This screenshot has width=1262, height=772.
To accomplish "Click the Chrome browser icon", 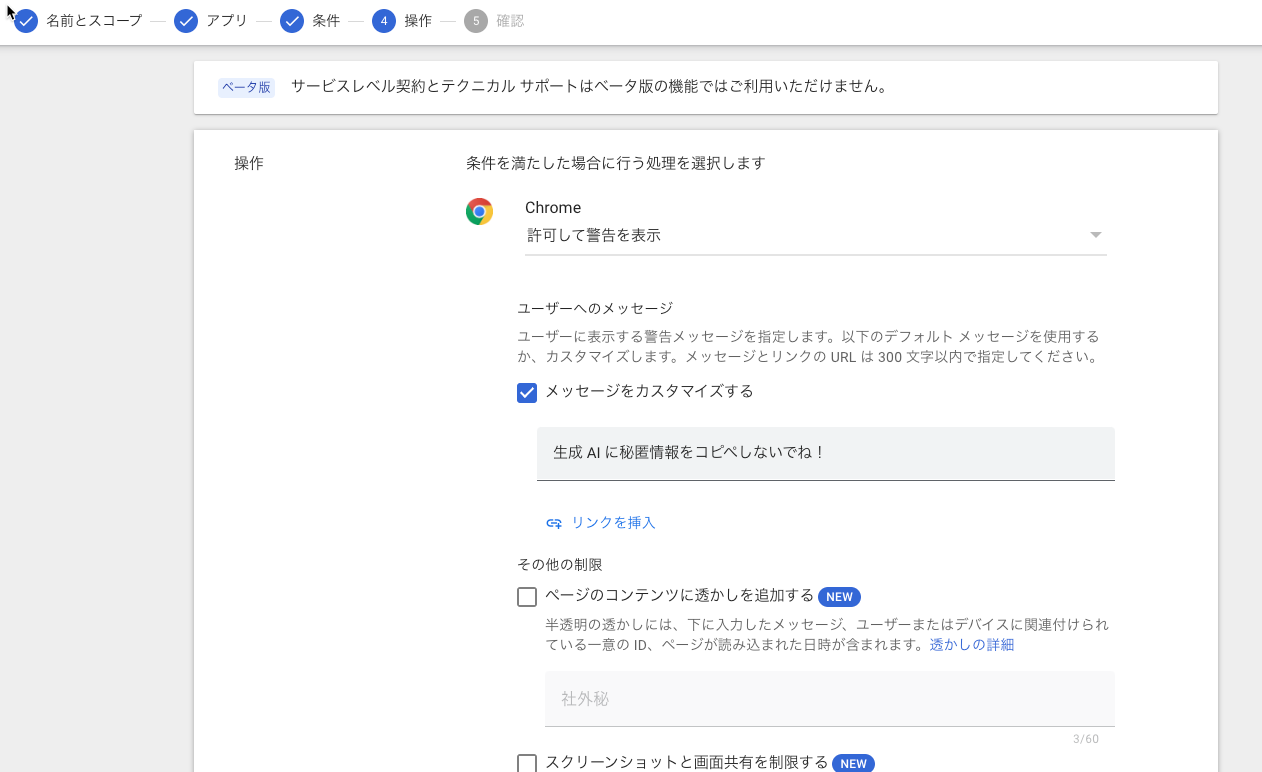I will [x=478, y=211].
